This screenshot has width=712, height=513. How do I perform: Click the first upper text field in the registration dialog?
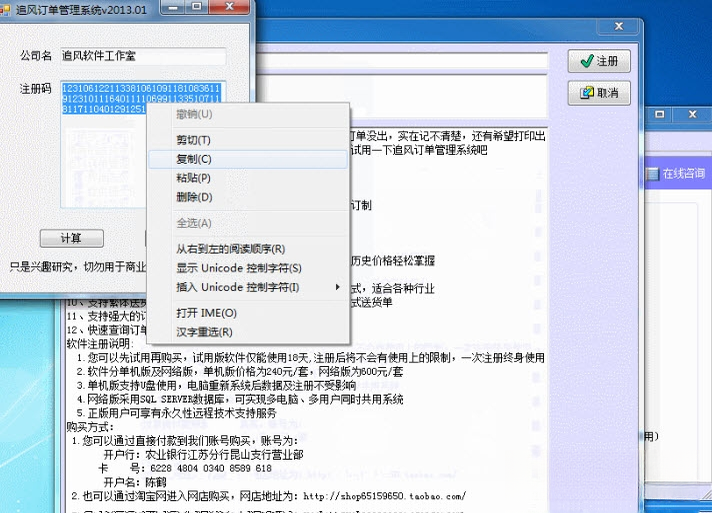tap(402, 61)
